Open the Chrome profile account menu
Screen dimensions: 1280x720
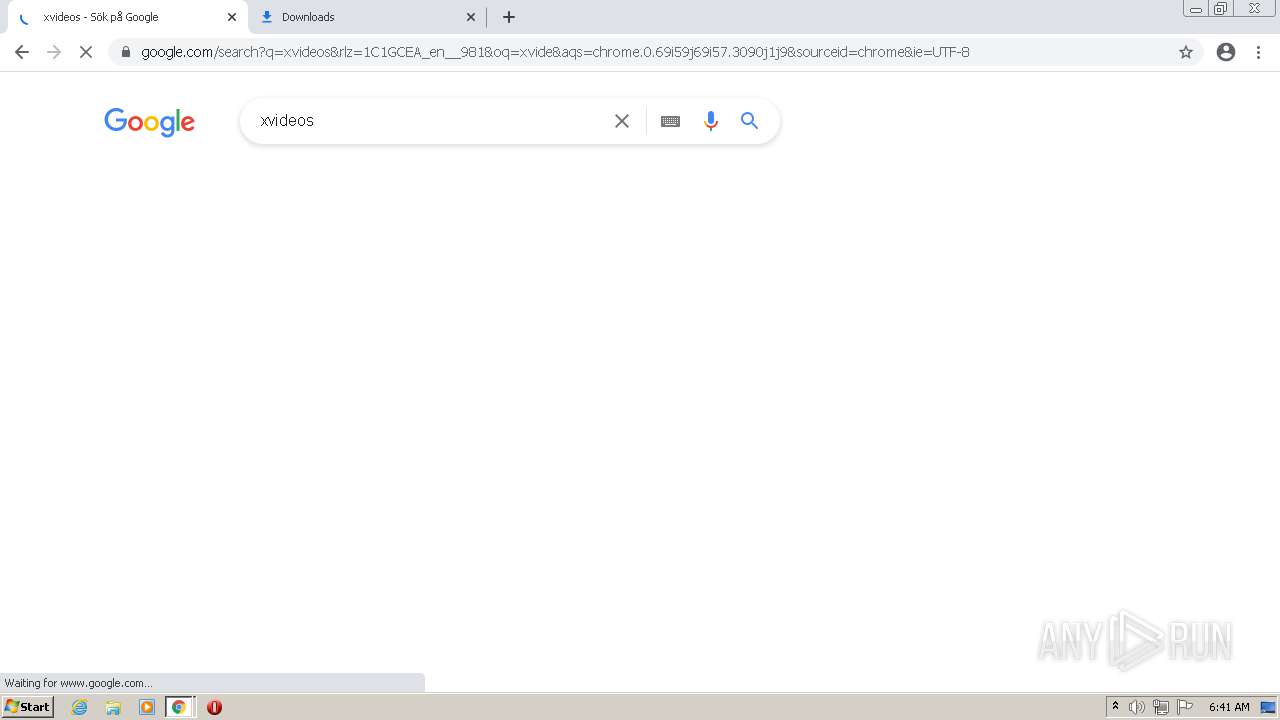1226,52
